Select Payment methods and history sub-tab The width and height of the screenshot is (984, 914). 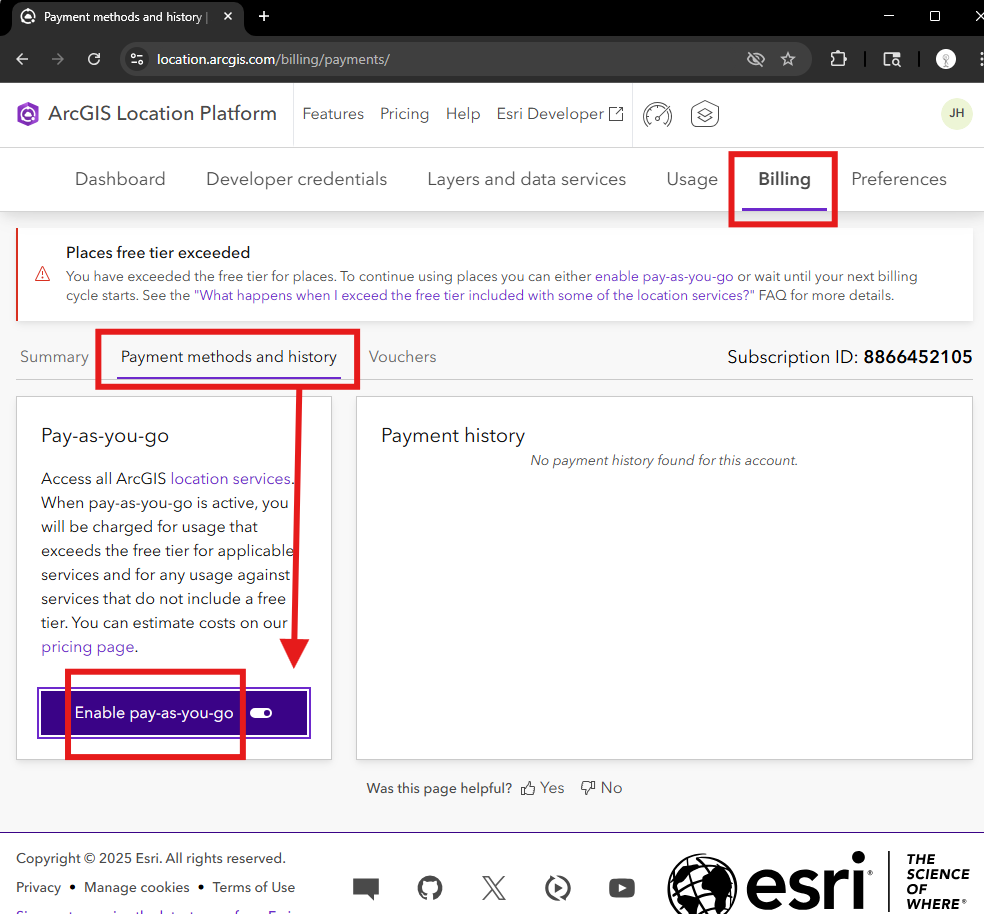(x=228, y=357)
